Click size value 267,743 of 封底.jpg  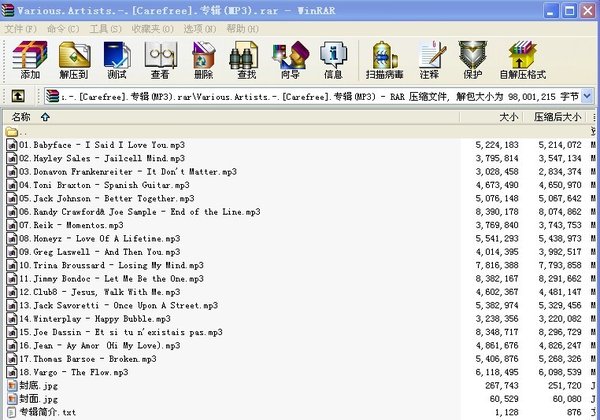502,386
